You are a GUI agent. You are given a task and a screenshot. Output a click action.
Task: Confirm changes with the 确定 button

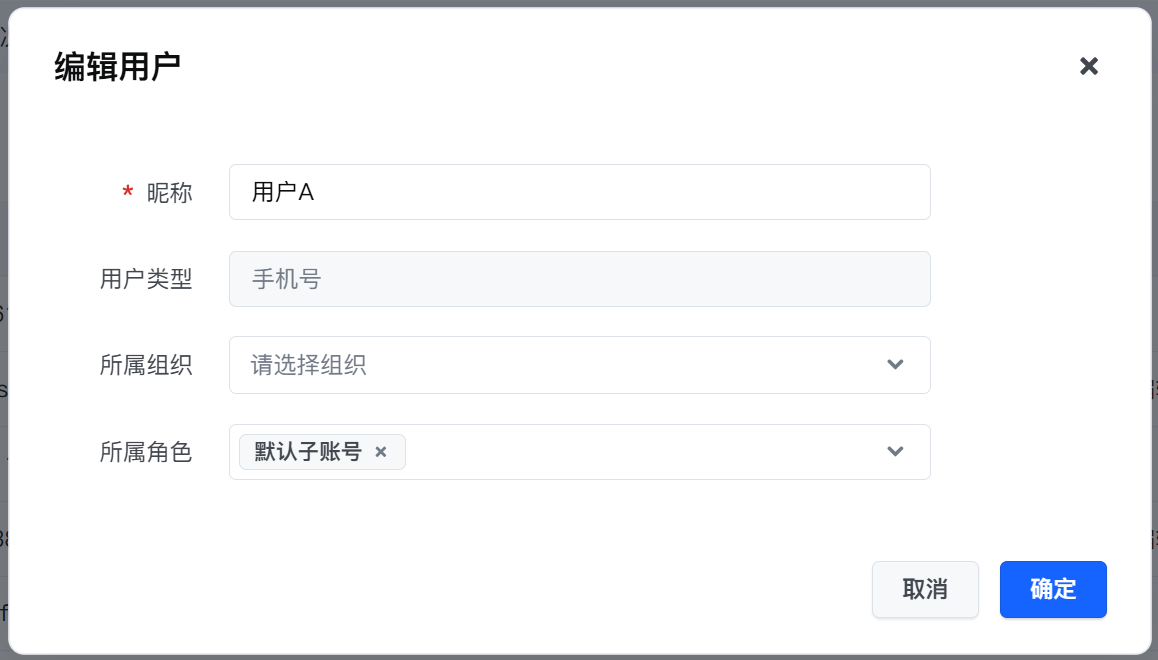(1053, 589)
